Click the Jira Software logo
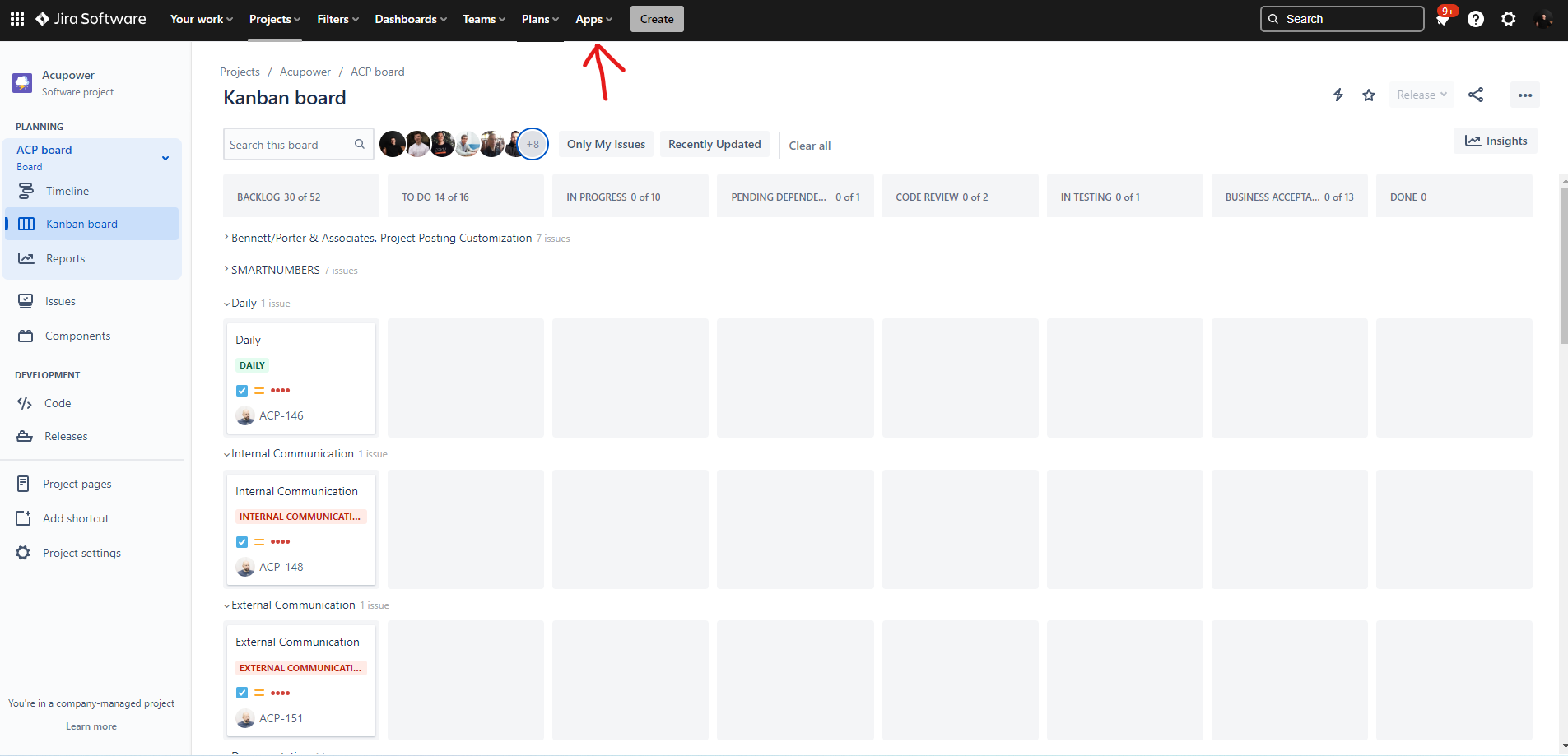 91,19
